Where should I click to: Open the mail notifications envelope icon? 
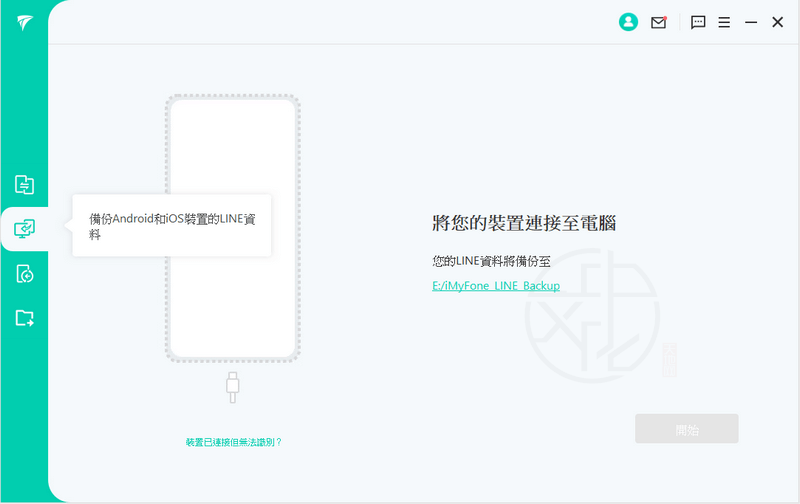[659, 22]
